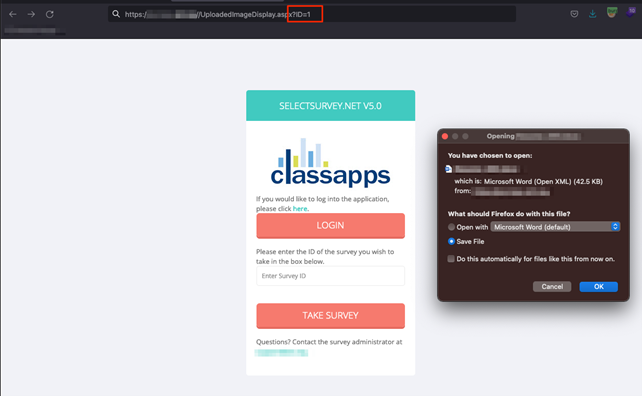Click the classapps logo

tap(330, 163)
